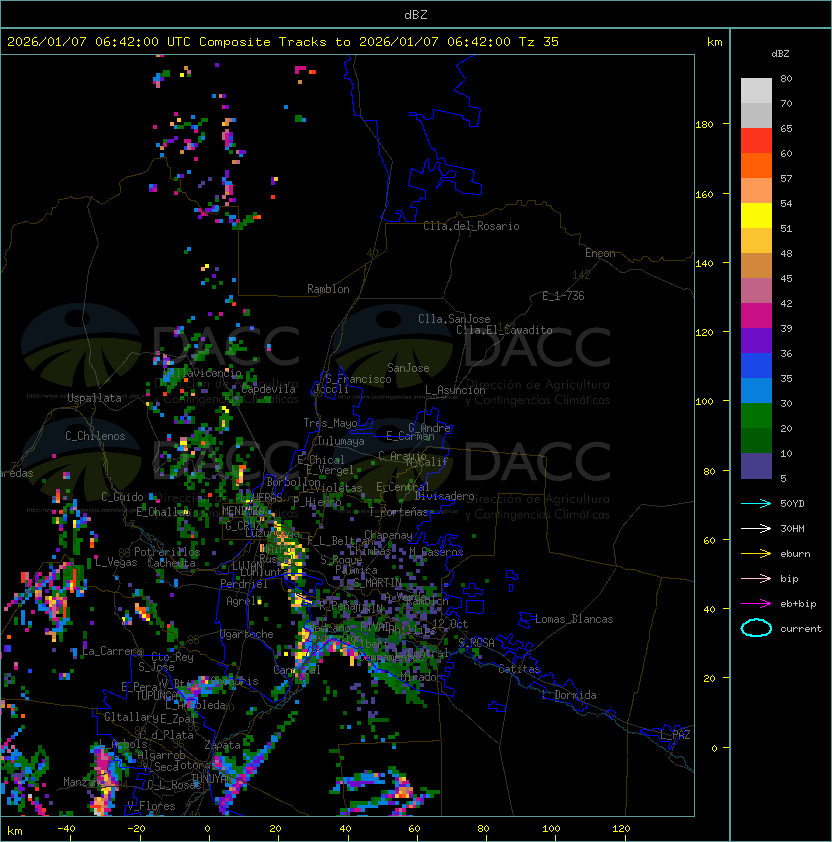
Task: Click the 'La_Carrera' map label
Action: (x=112, y=651)
